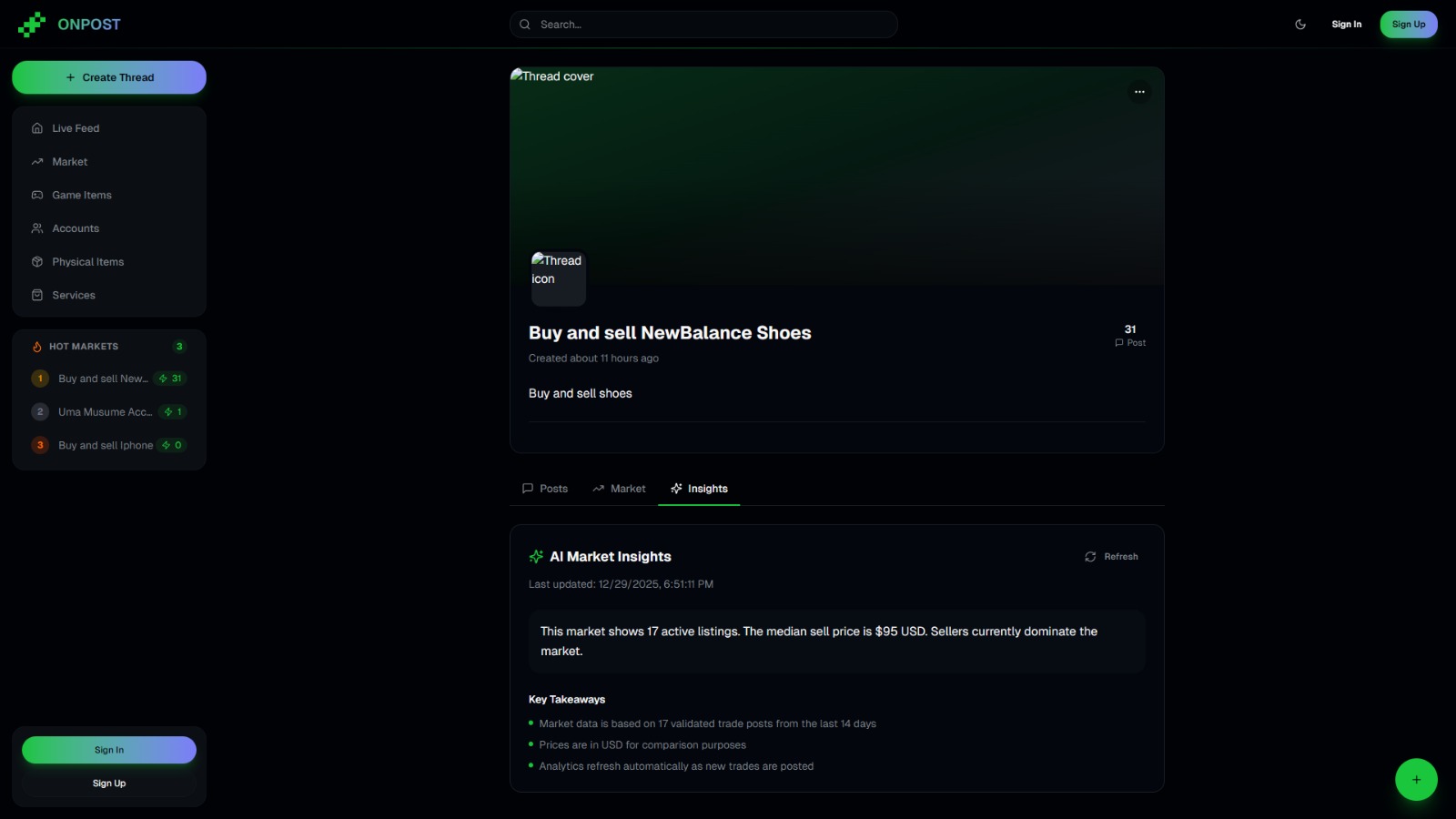1456x819 pixels.
Task: Focus the Search input field
Action: [703, 25]
